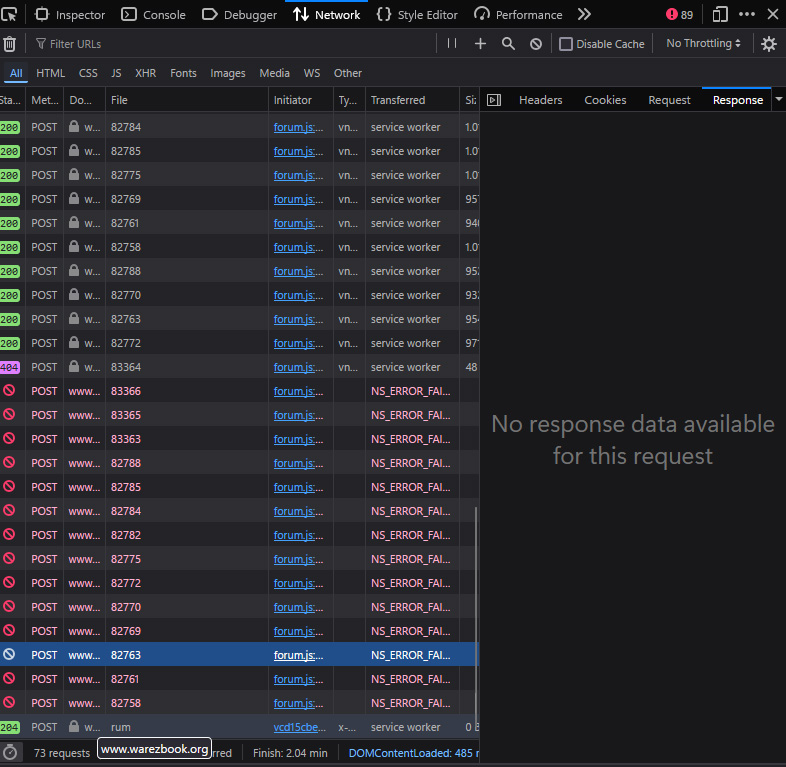Open network settings gear
The height and width of the screenshot is (767, 786).
click(x=768, y=44)
